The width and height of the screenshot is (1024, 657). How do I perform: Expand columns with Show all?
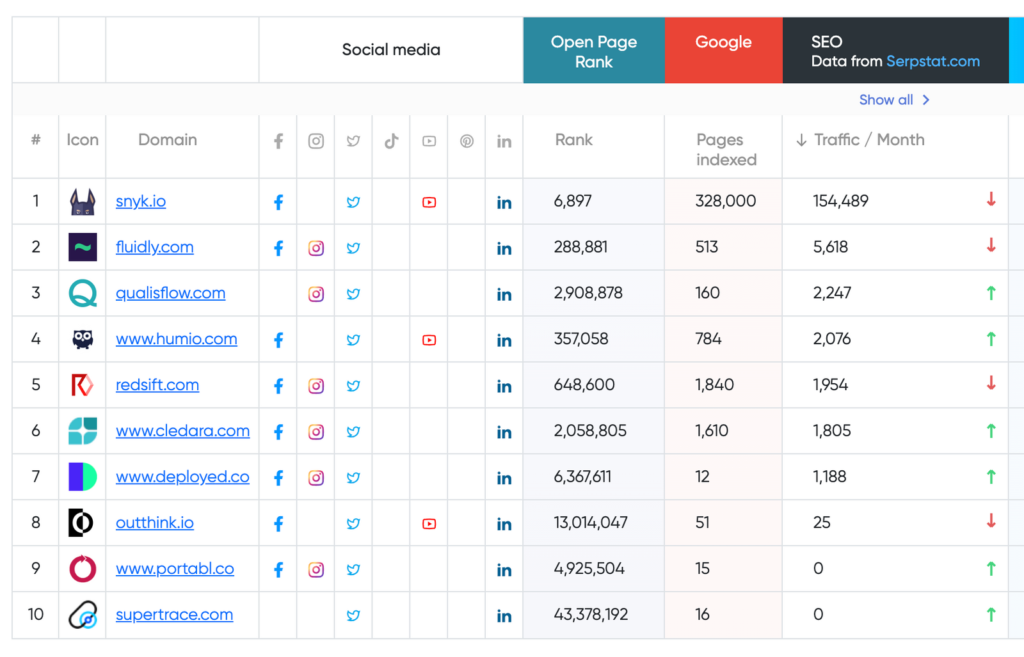pyautogui.click(x=894, y=100)
